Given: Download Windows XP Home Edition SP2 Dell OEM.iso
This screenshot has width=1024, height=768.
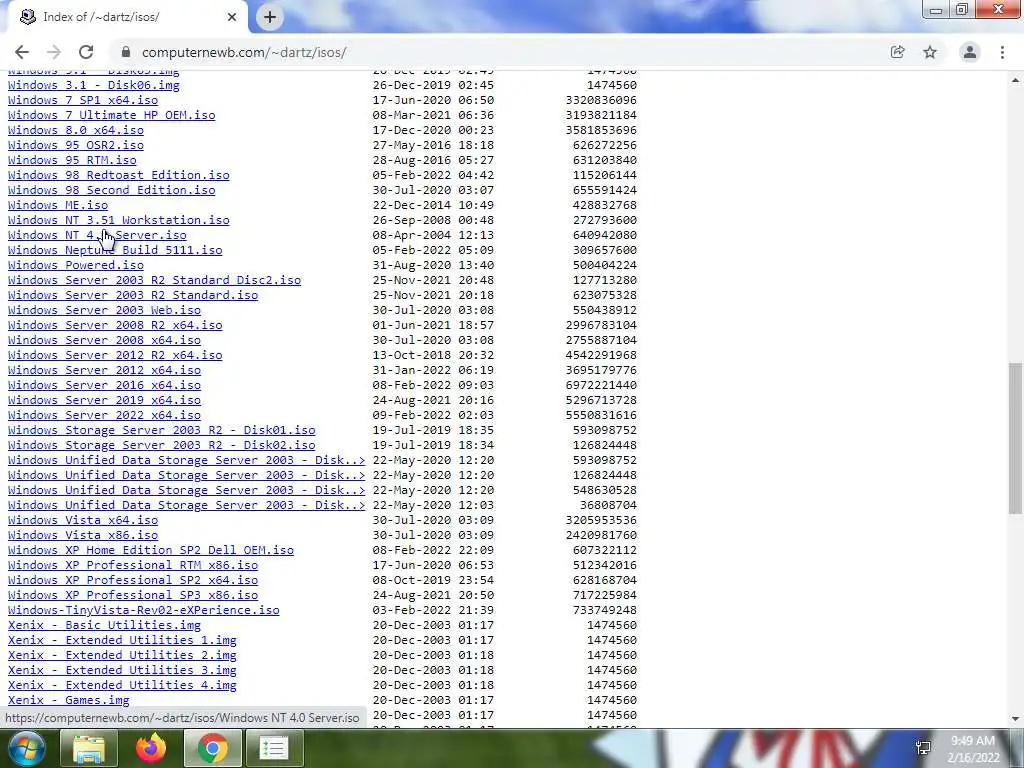Looking at the screenshot, I should pyautogui.click(x=151, y=551).
